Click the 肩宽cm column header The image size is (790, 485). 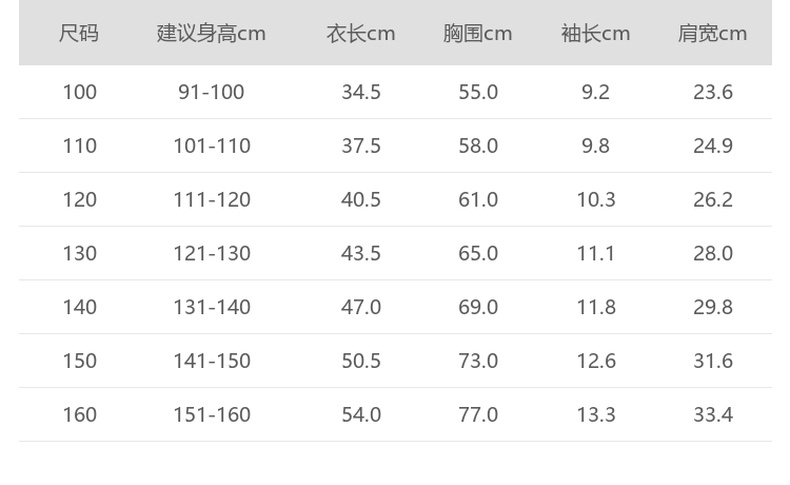point(713,33)
